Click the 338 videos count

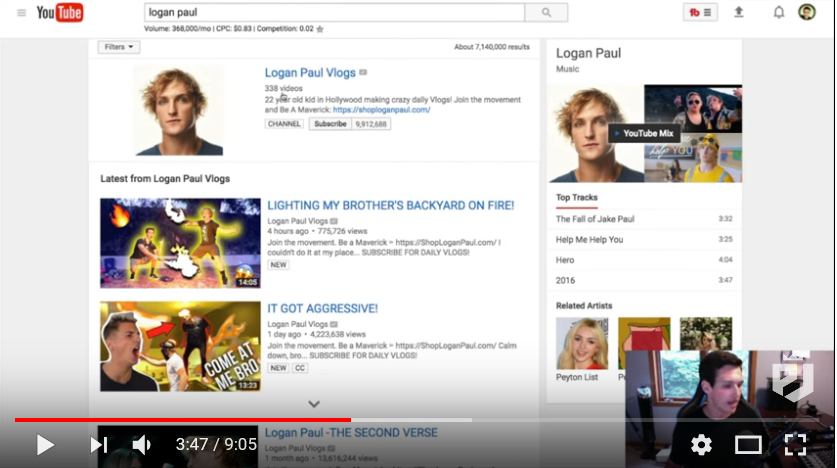click(283, 89)
